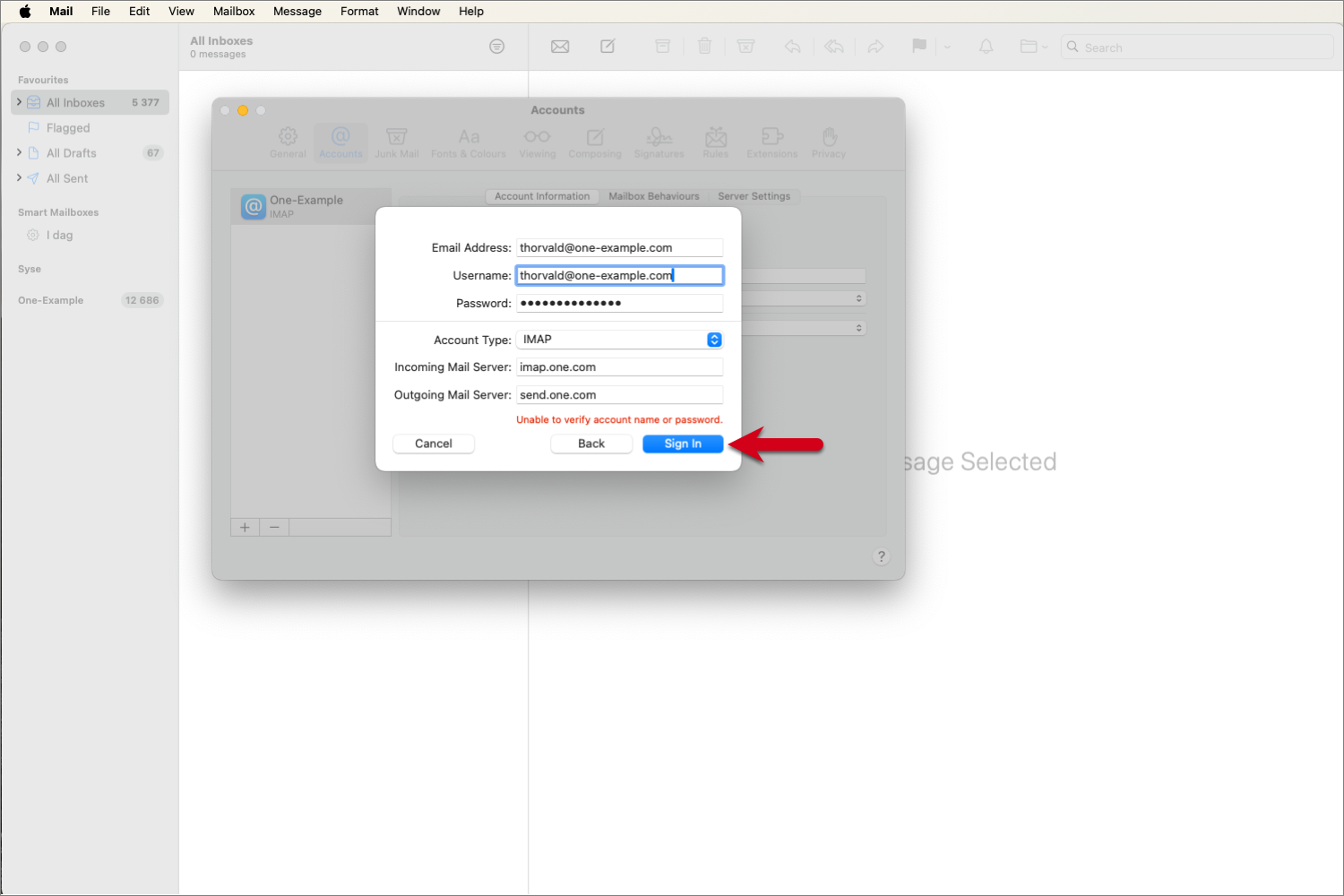The height and width of the screenshot is (896, 1344).
Task: Click the trash delete icon in toolbar
Action: tap(704, 47)
